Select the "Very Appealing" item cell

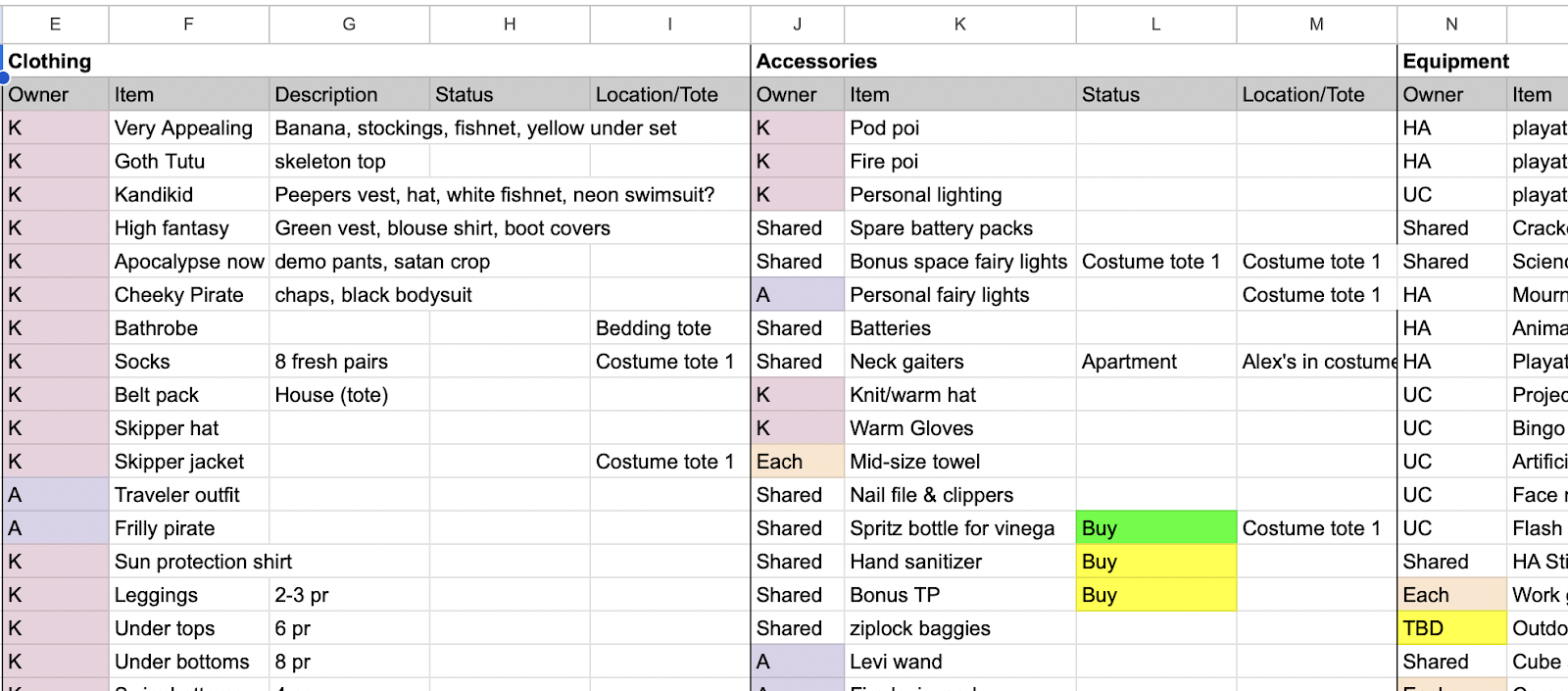pyautogui.click(x=184, y=128)
